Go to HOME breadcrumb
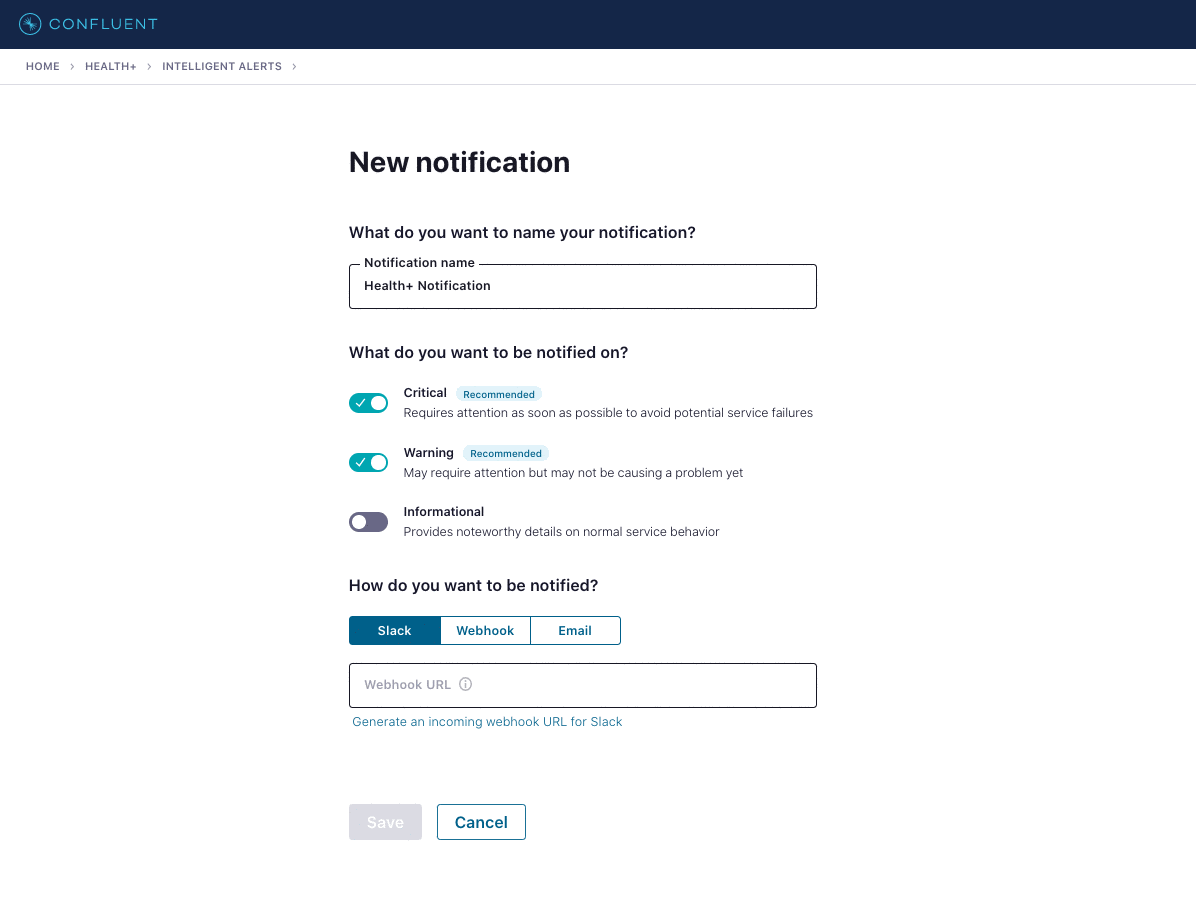Image resolution: width=1196 pixels, height=905 pixels. tap(43, 66)
